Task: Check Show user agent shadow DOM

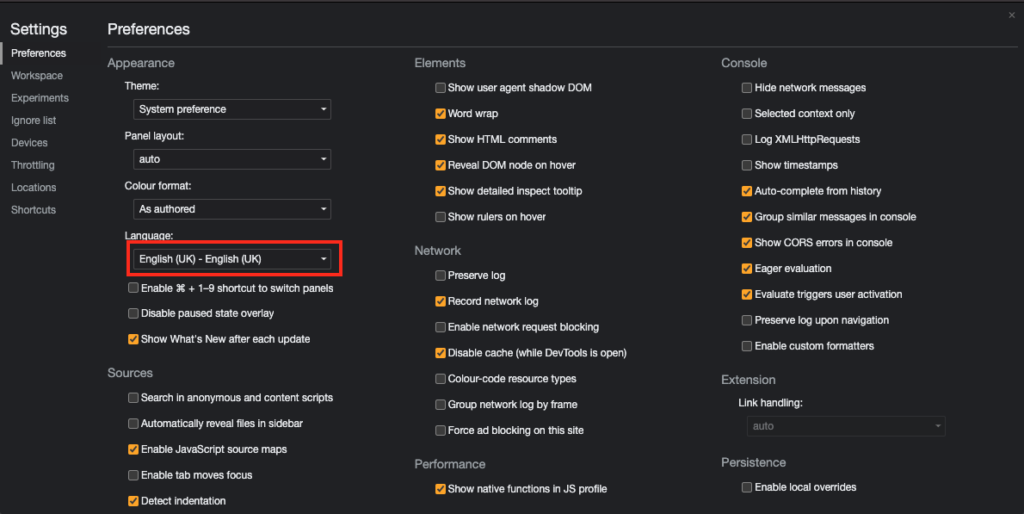Action: [440, 88]
